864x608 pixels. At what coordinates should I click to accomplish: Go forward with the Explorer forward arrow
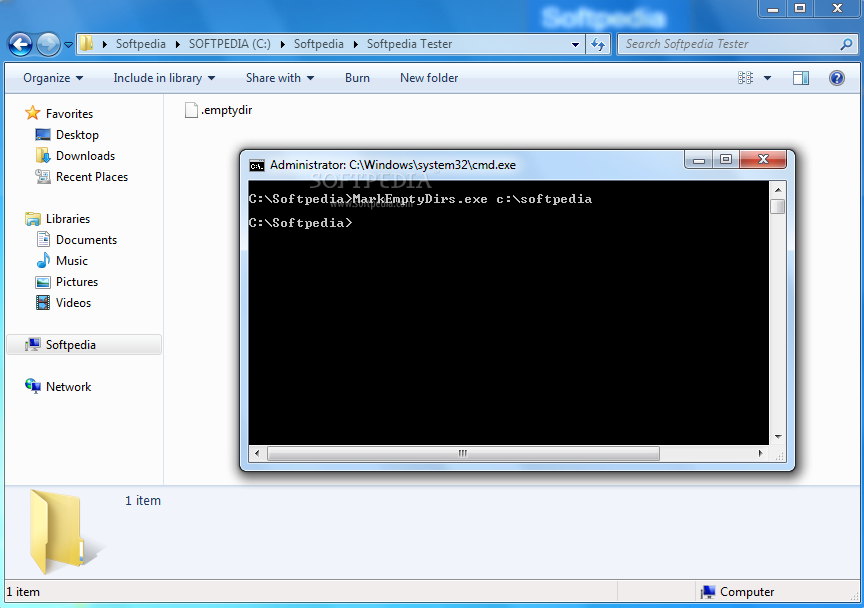(48, 44)
